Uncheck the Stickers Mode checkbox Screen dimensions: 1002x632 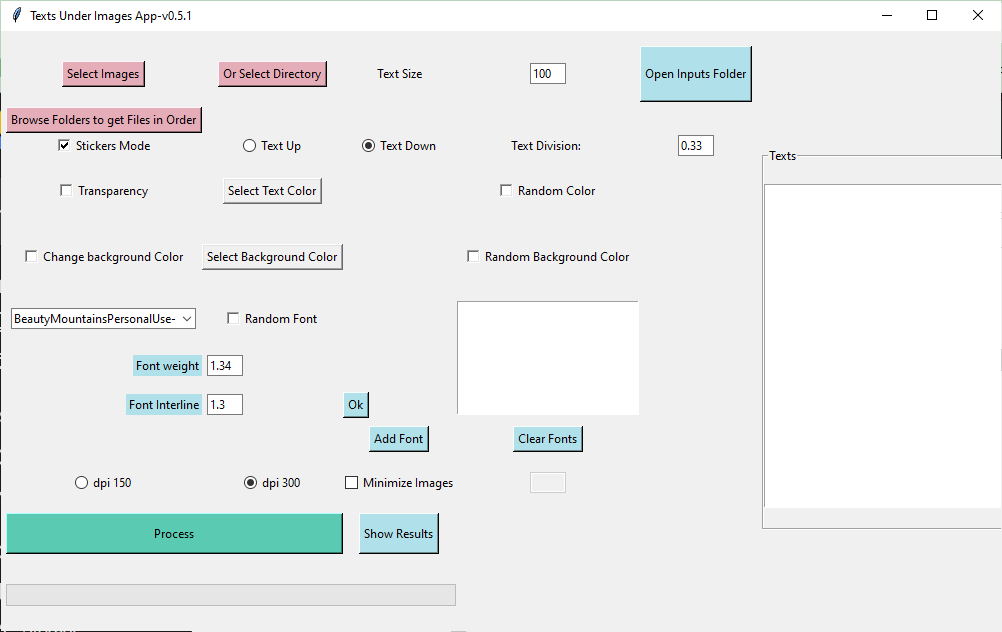[64, 145]
